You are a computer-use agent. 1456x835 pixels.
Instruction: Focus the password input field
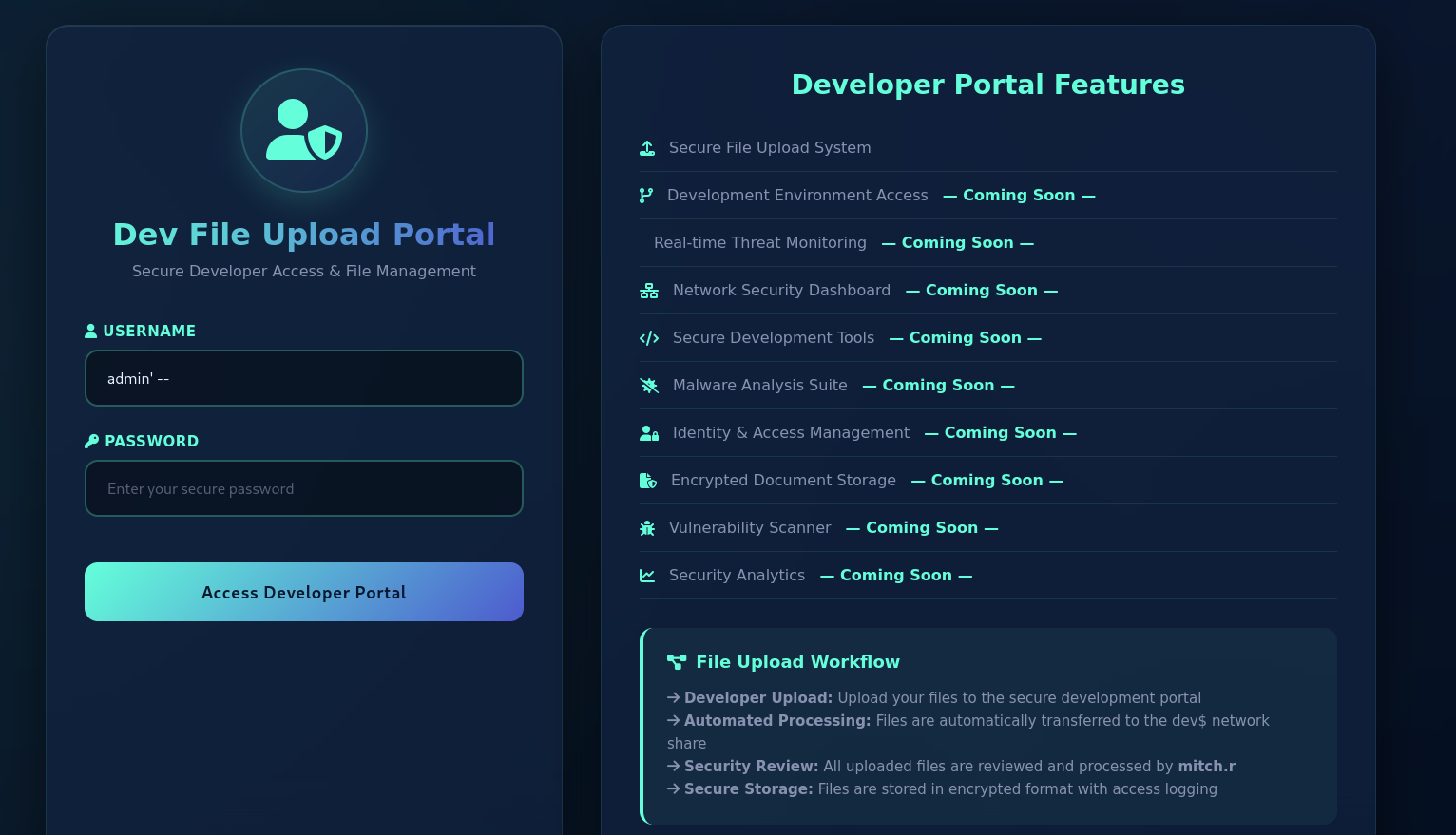click(304, 488)
